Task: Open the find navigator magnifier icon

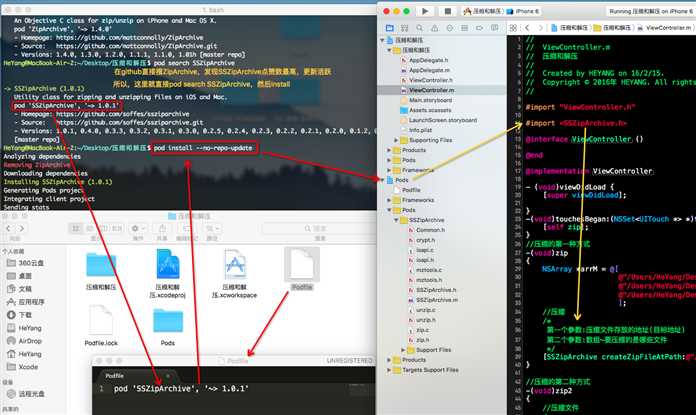Action: [x=419, y=28]
